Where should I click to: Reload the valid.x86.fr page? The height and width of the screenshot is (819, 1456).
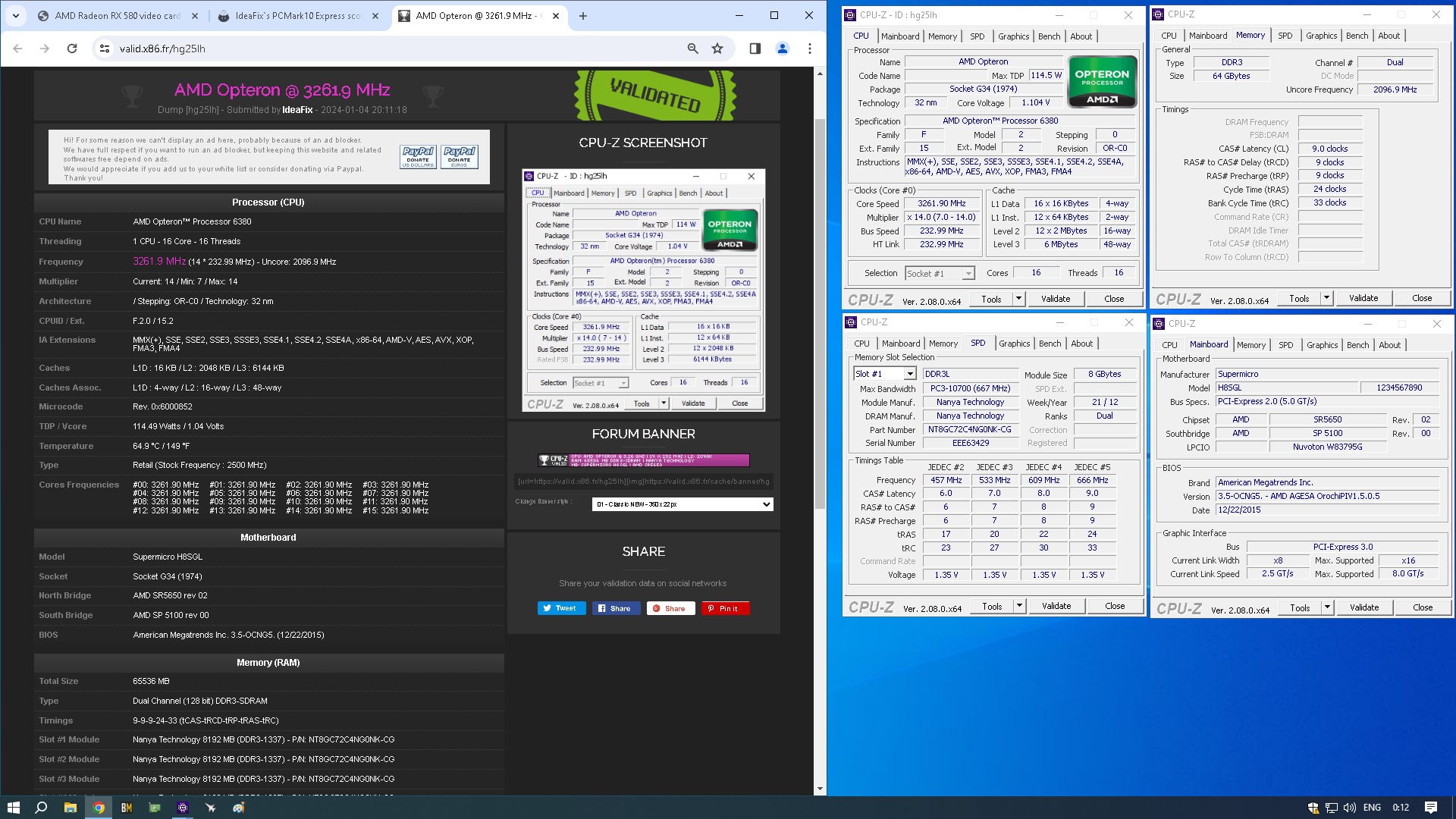click(x=72, y=49)
